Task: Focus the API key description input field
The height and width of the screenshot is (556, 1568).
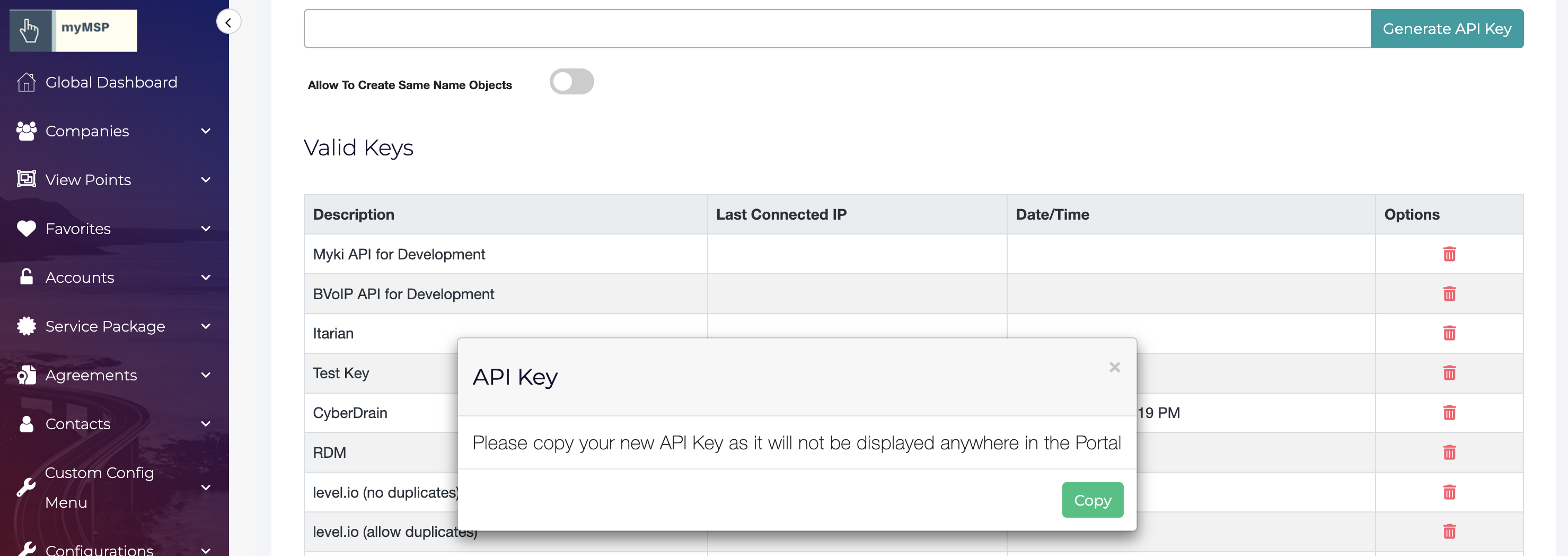Action: (x=836, y=29)
